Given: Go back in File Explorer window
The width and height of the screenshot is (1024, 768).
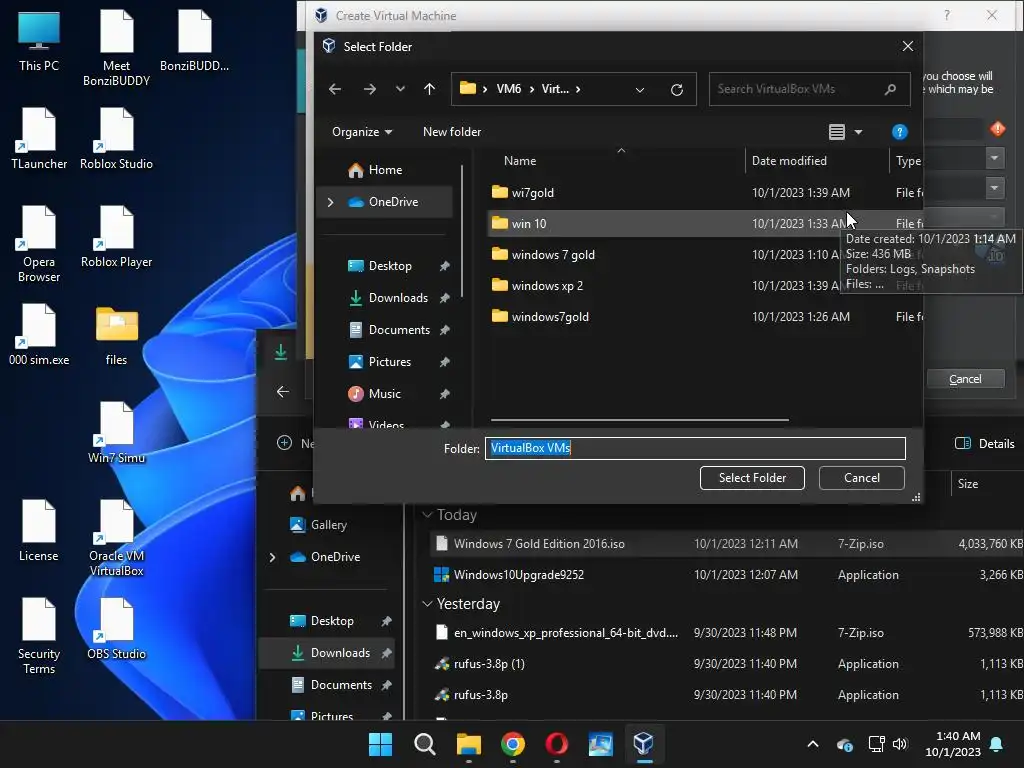Looking at the screenshot, I should tap(283, 392).
